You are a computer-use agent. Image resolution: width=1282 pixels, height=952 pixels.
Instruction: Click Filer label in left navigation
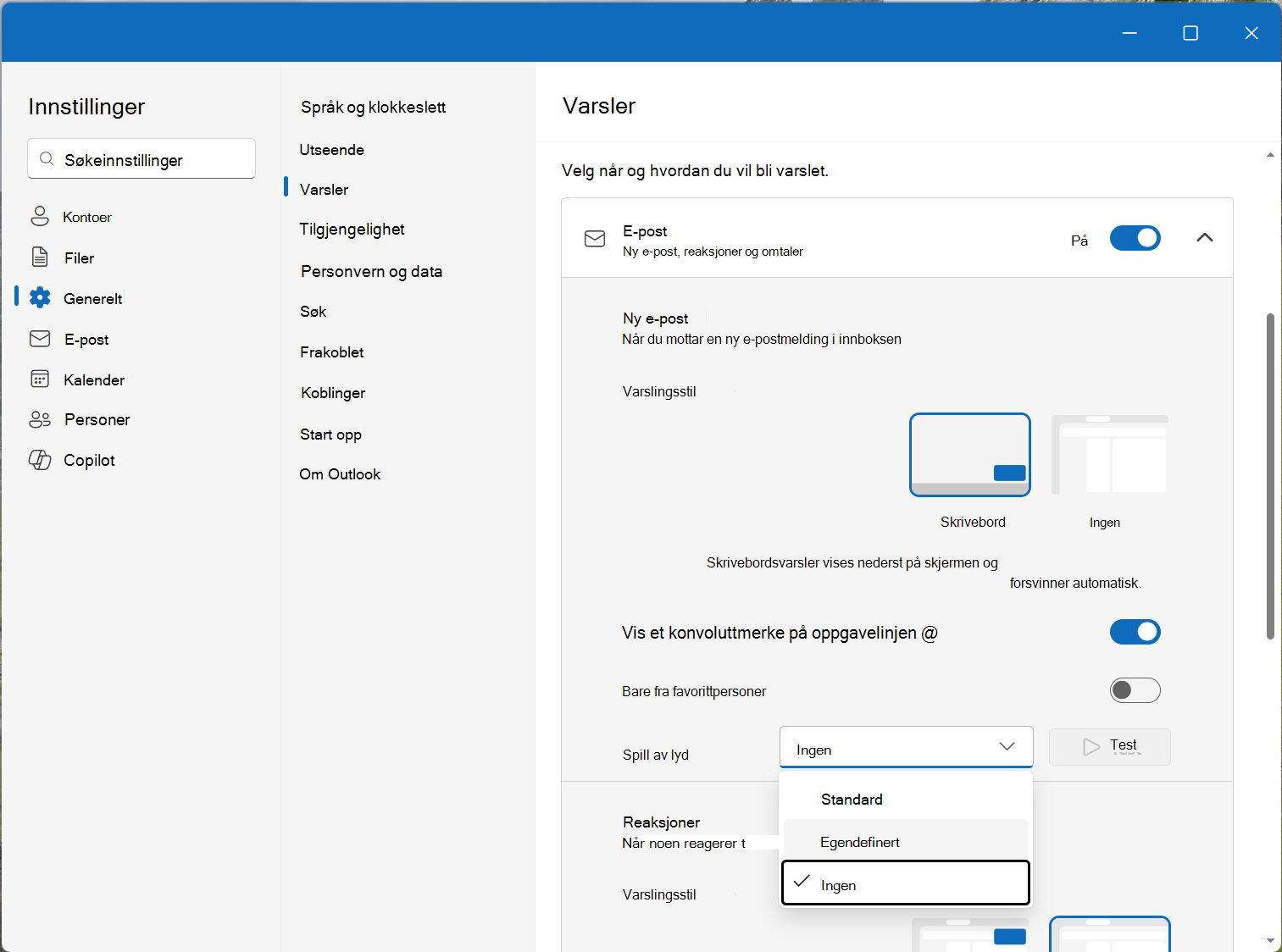(x=79, y=258)
